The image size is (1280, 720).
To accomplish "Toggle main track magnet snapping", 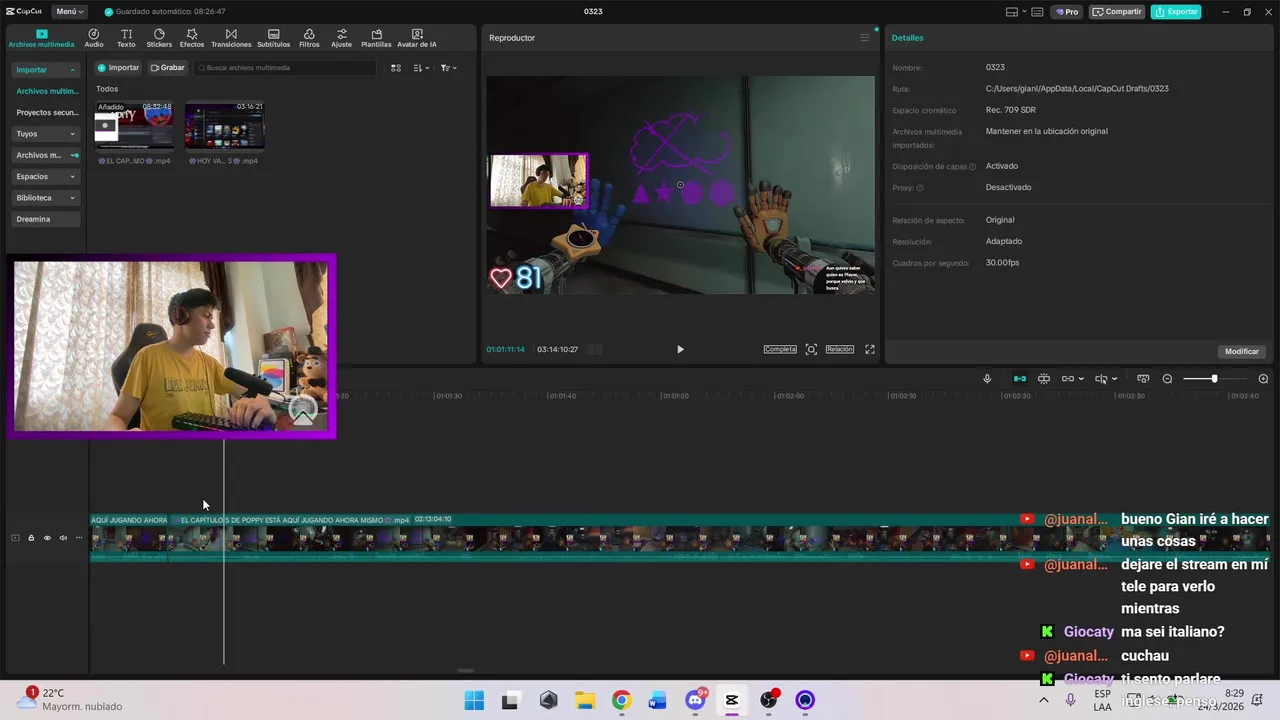I will [x=1020, y=379].
